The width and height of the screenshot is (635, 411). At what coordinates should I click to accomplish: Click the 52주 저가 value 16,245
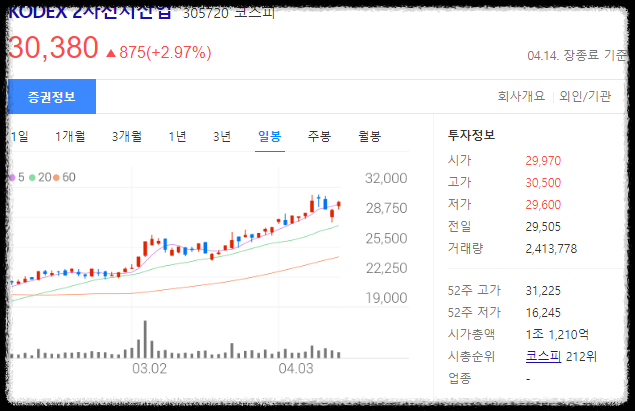point(543,313)
